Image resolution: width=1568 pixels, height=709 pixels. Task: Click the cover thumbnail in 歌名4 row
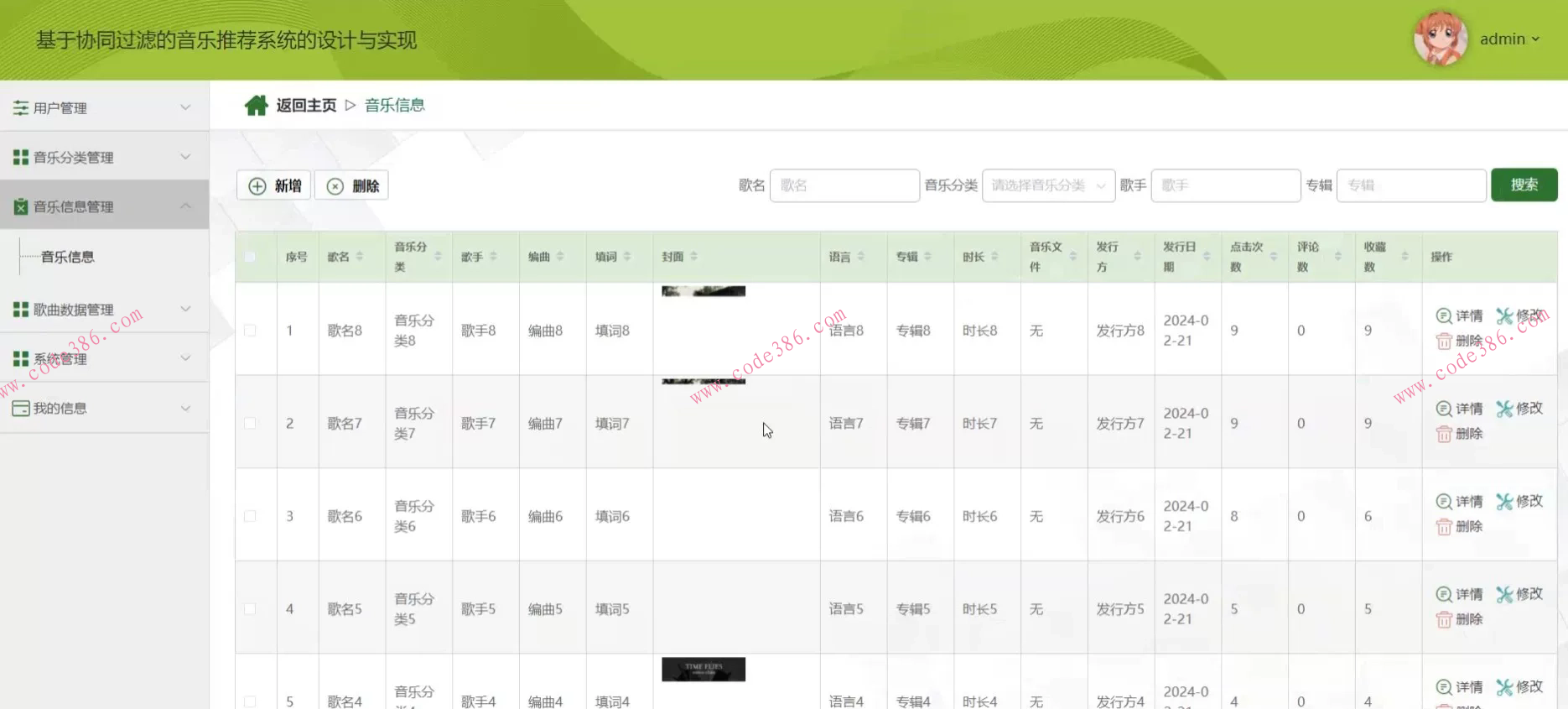[x=704, y=670]
